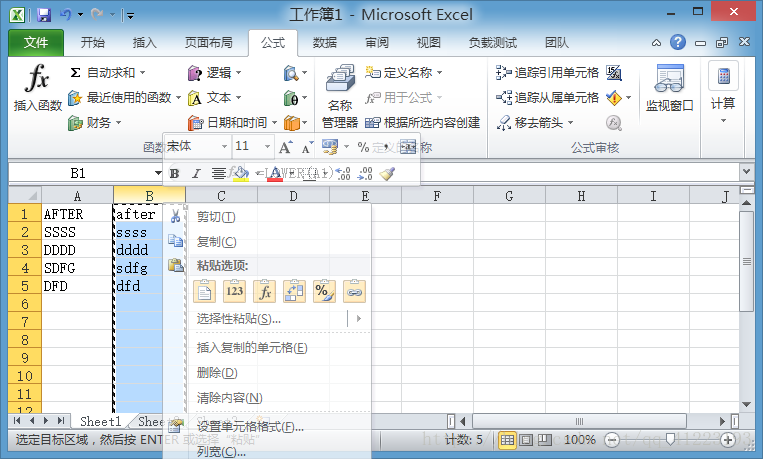Open the Error Checking dropdown arrow
The height and width of the screenshot is (459, 763).
(628, 98)
